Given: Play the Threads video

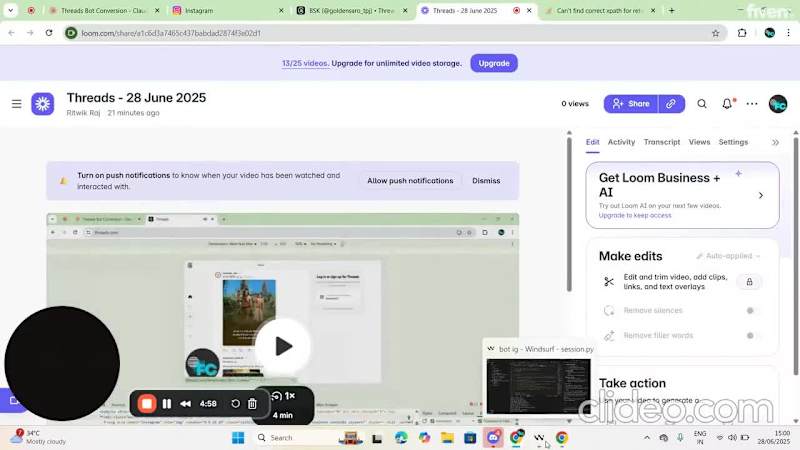Looking at the screenshot, I should point(283,346).
